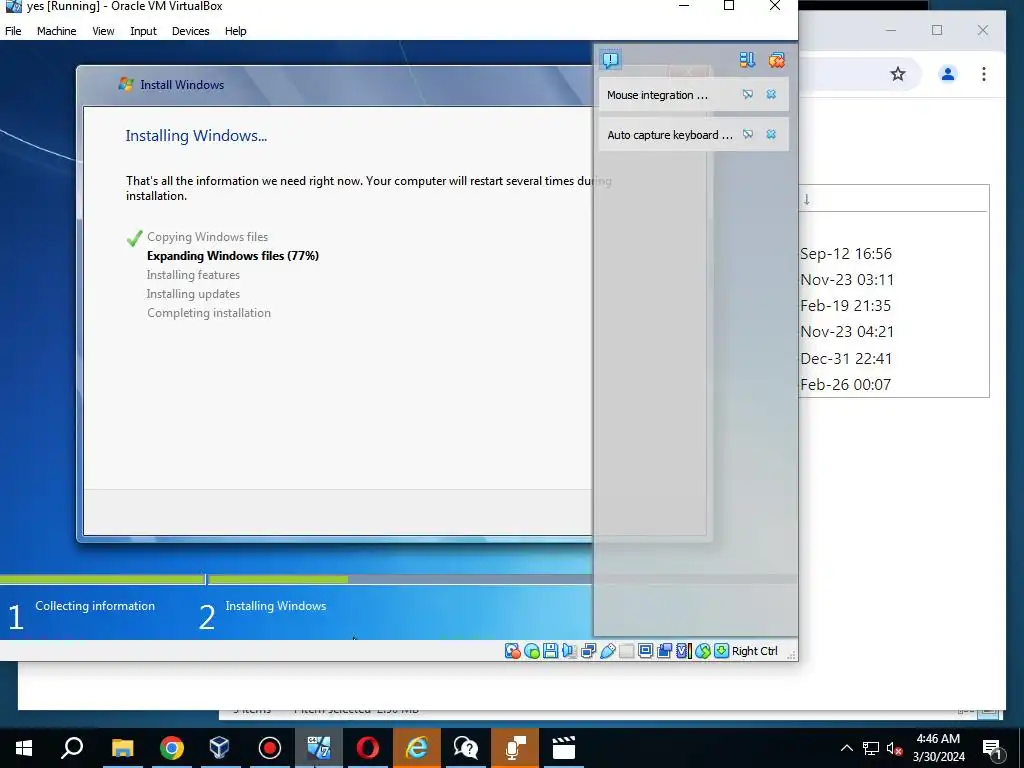The width and height of the screenshot is (1024, 768).
Task: Click the network adapters status icon
Action: [588, 651]
